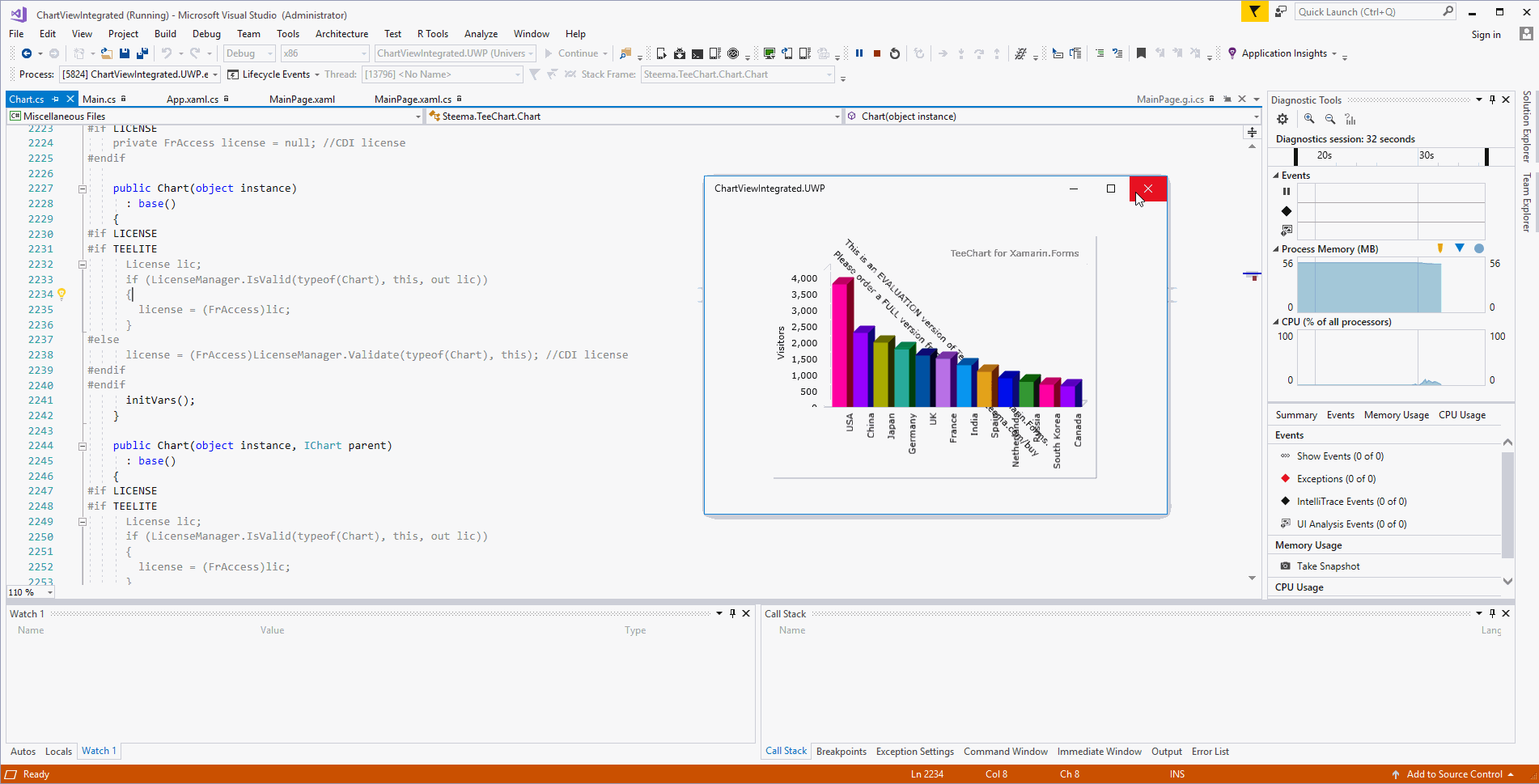
Task: Click the Step Out arrow button
Action: [x=997, y=53]
